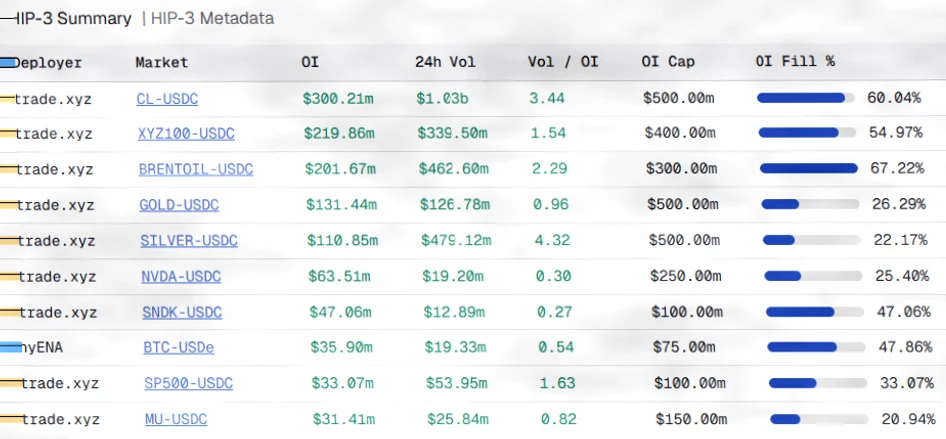
Task: Sort by the OI Fill % column header
Action: 795,62
